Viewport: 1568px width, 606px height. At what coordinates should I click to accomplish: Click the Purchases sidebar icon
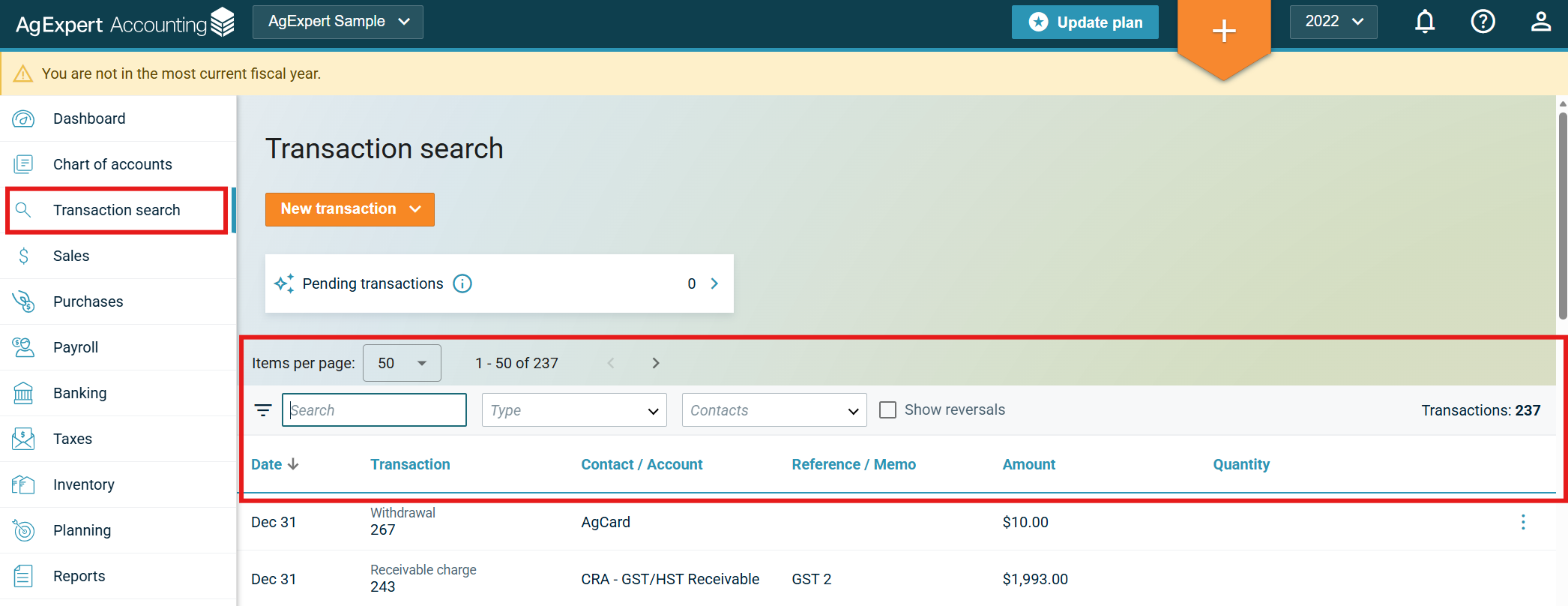(x=23, y=301)
